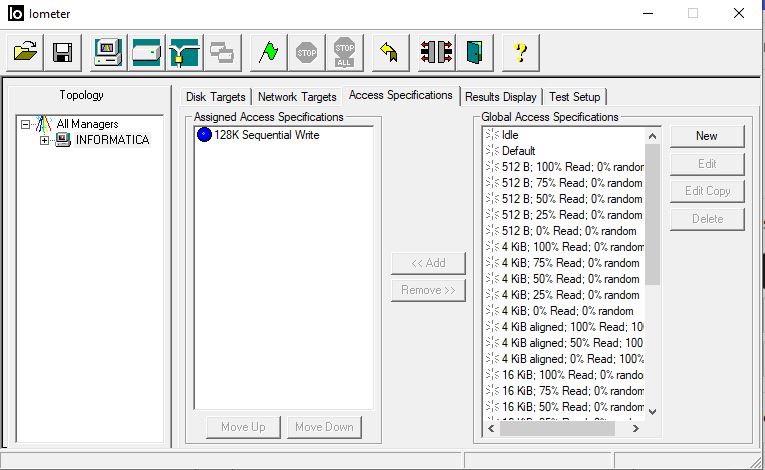Open About Iometer with question mark icon

click(520, 52)
